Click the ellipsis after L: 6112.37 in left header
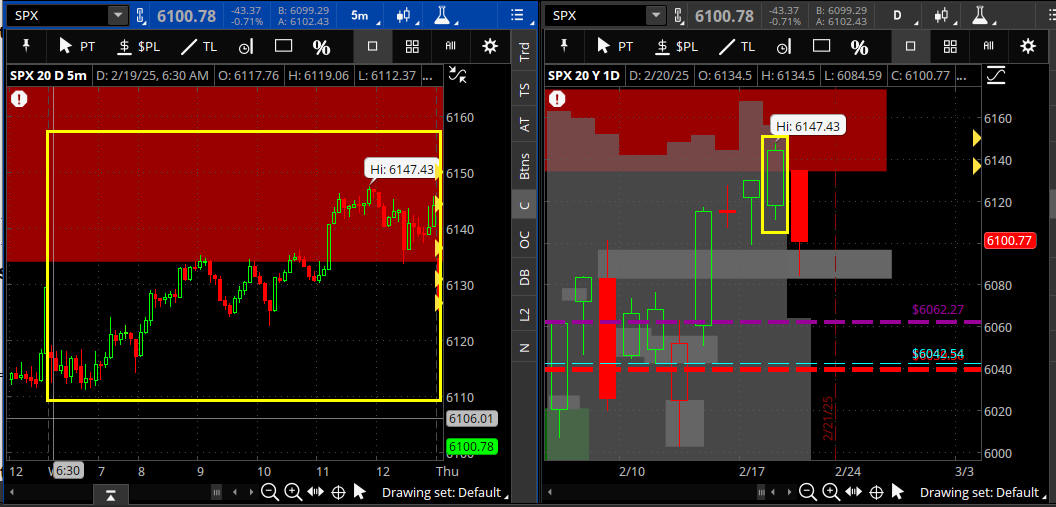This screenshot has width=1056, height=507. tap(427, 76)
